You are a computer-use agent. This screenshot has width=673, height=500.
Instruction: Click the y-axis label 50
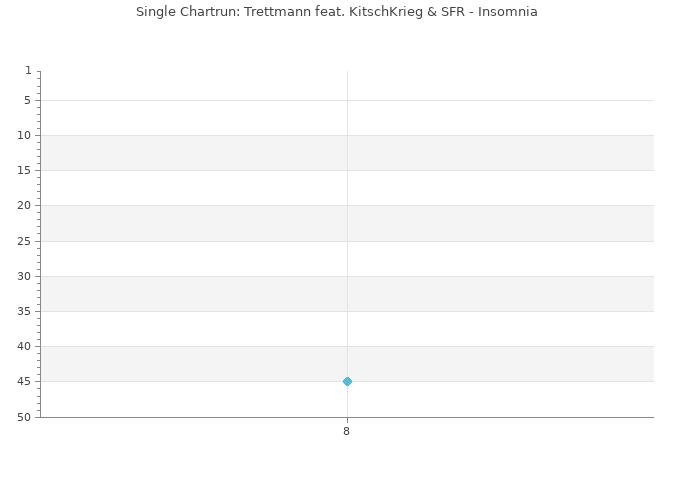tap(24, 417)
